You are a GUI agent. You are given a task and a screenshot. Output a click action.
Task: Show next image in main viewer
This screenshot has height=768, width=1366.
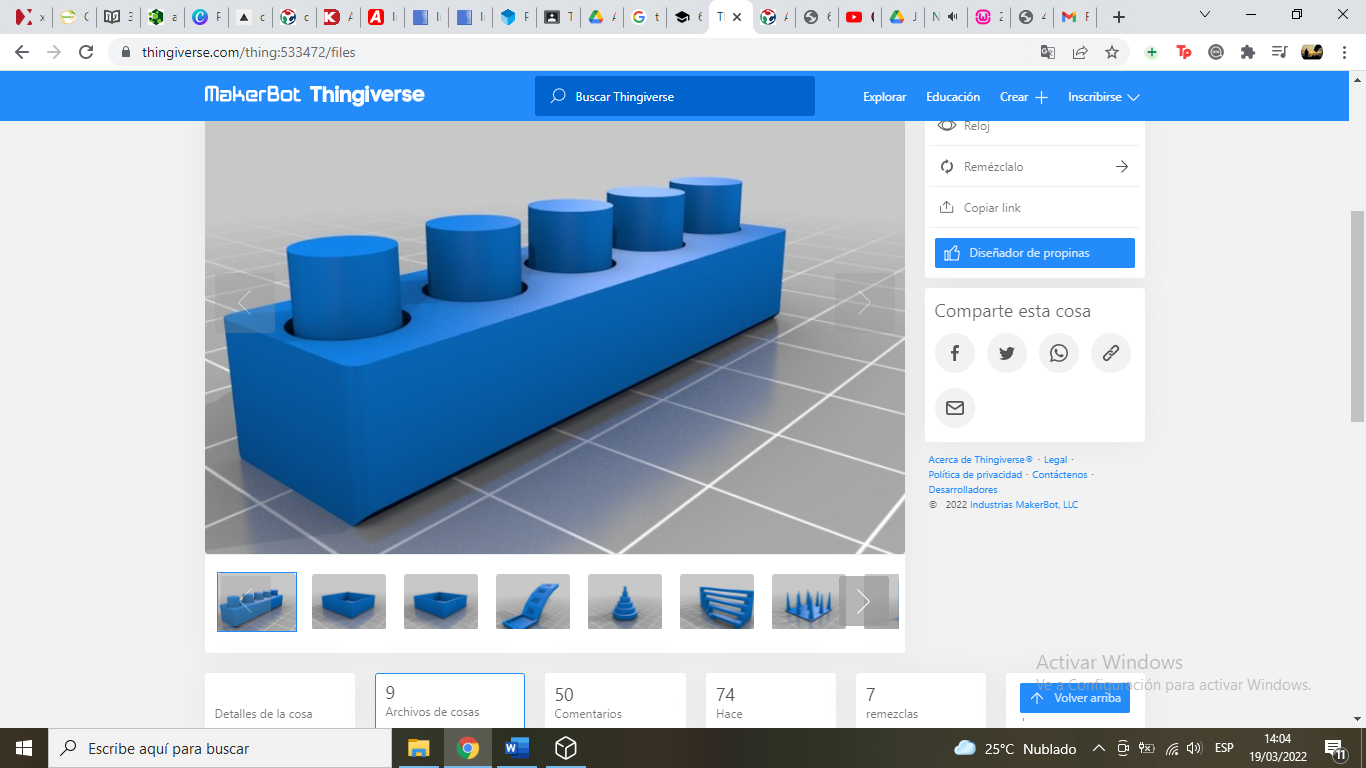click(x=864, y=303)
